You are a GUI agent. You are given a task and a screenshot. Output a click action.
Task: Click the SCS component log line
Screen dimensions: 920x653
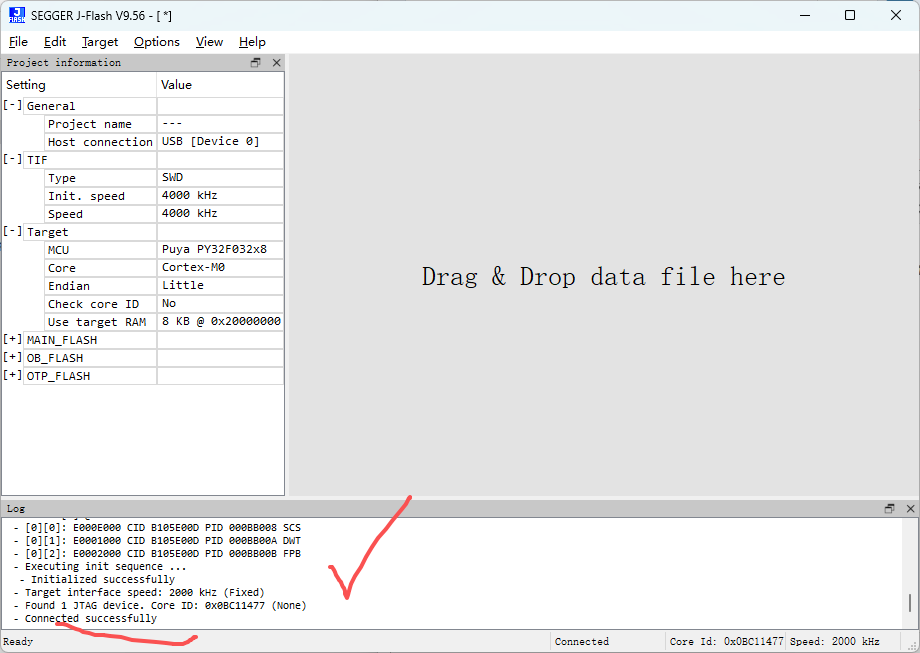[157, 528]
